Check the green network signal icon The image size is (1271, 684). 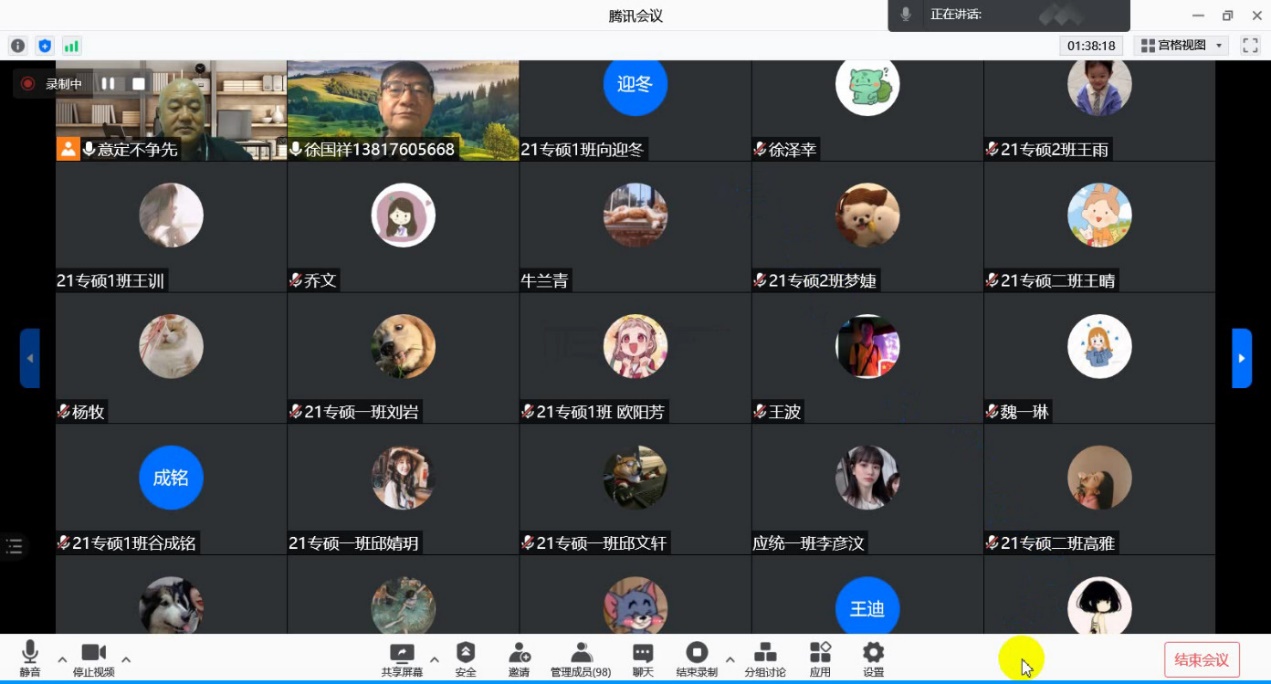pos(71,46)
